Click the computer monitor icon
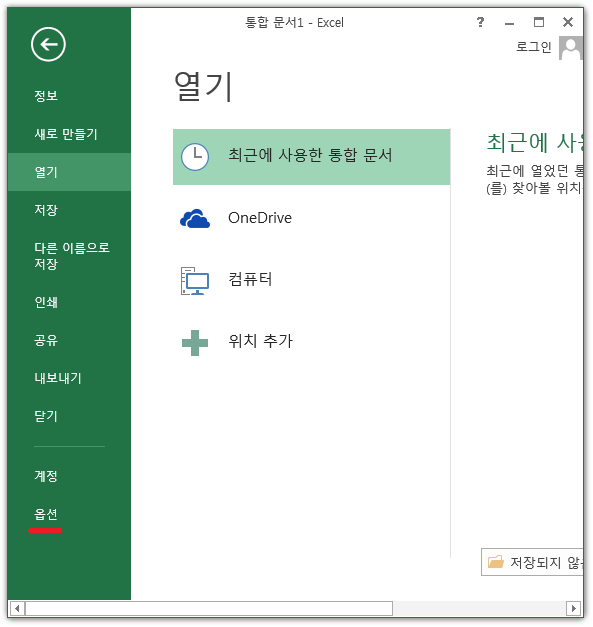The image size is (593, 627). point(195,281)
